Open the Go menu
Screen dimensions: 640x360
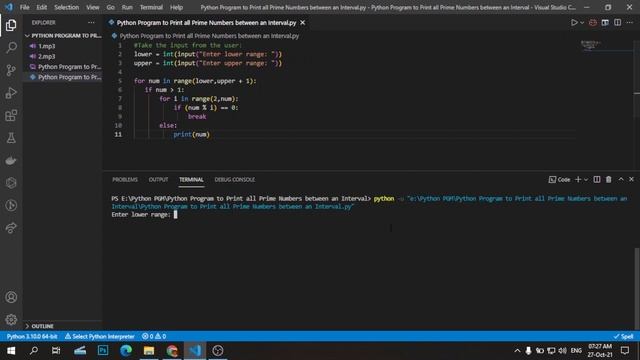[111, 7]
